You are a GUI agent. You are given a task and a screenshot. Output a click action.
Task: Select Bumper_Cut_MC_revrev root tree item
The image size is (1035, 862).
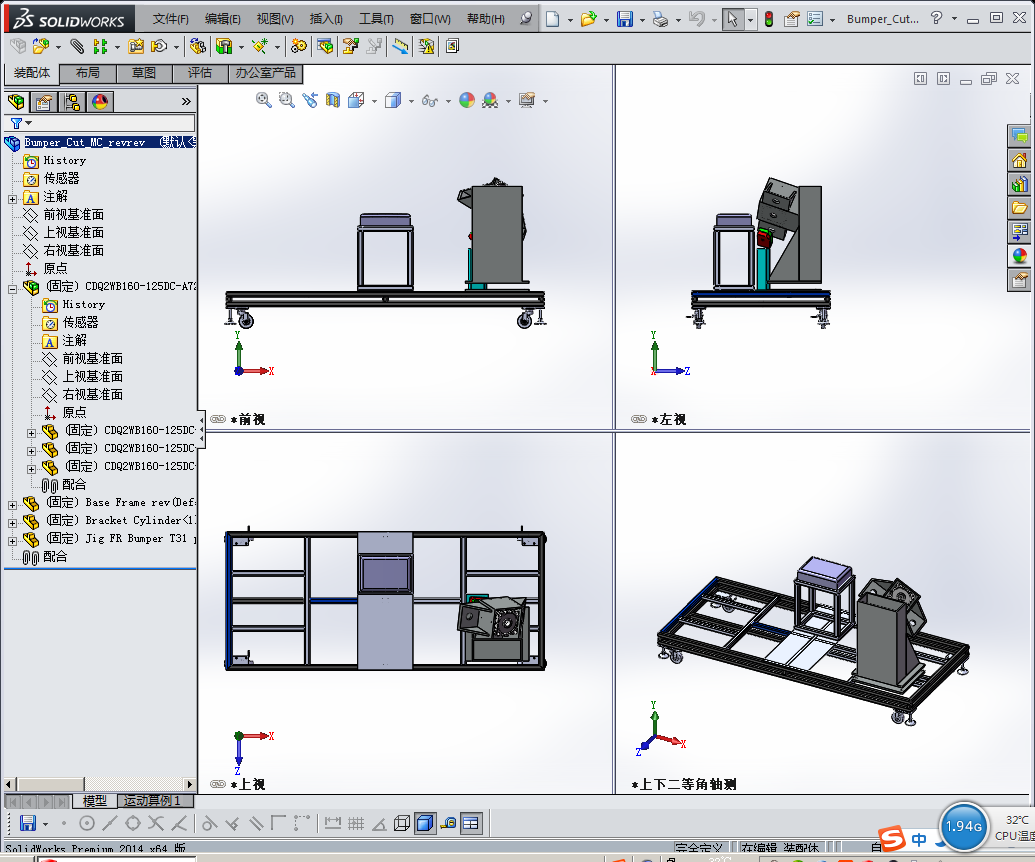click(x=84, y=142)
